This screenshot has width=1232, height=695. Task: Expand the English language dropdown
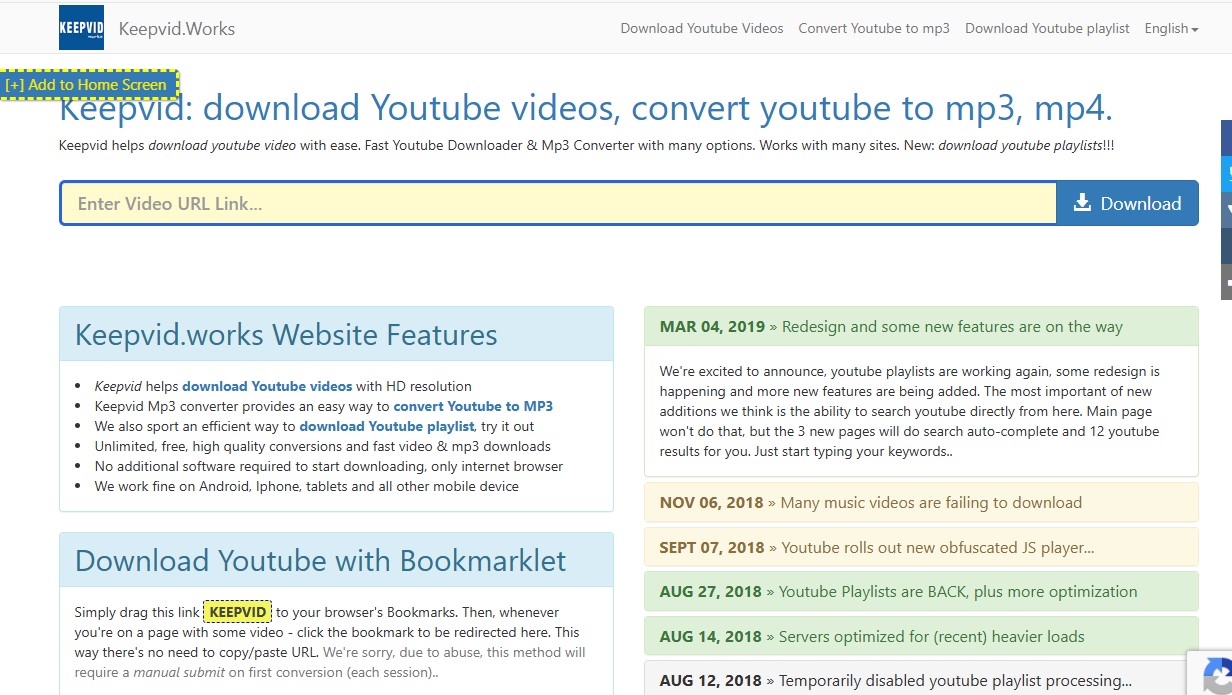pos(1171,28)
